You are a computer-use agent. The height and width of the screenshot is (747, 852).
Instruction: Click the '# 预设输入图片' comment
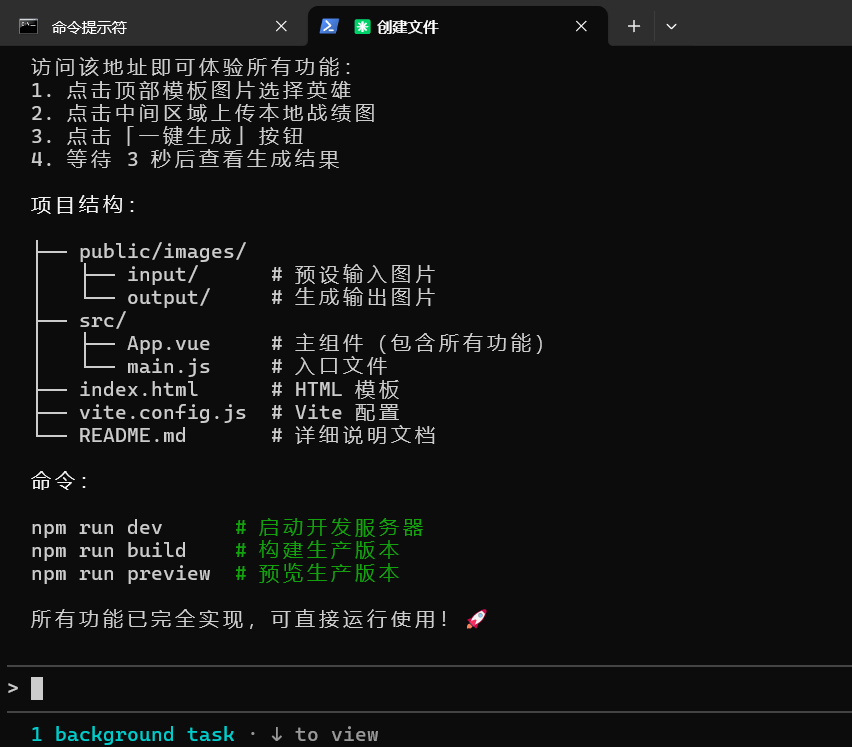click(353, 274)
